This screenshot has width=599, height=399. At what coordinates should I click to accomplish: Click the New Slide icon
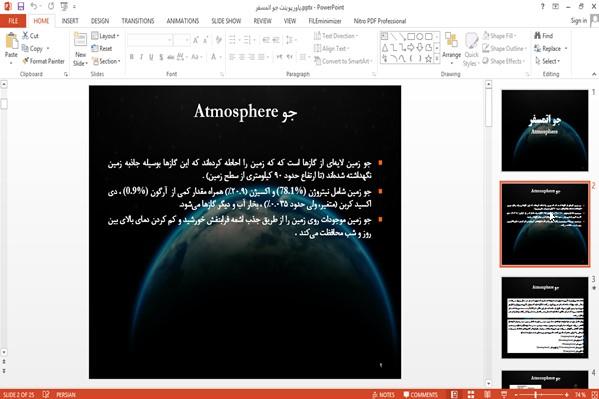point(80,40)
